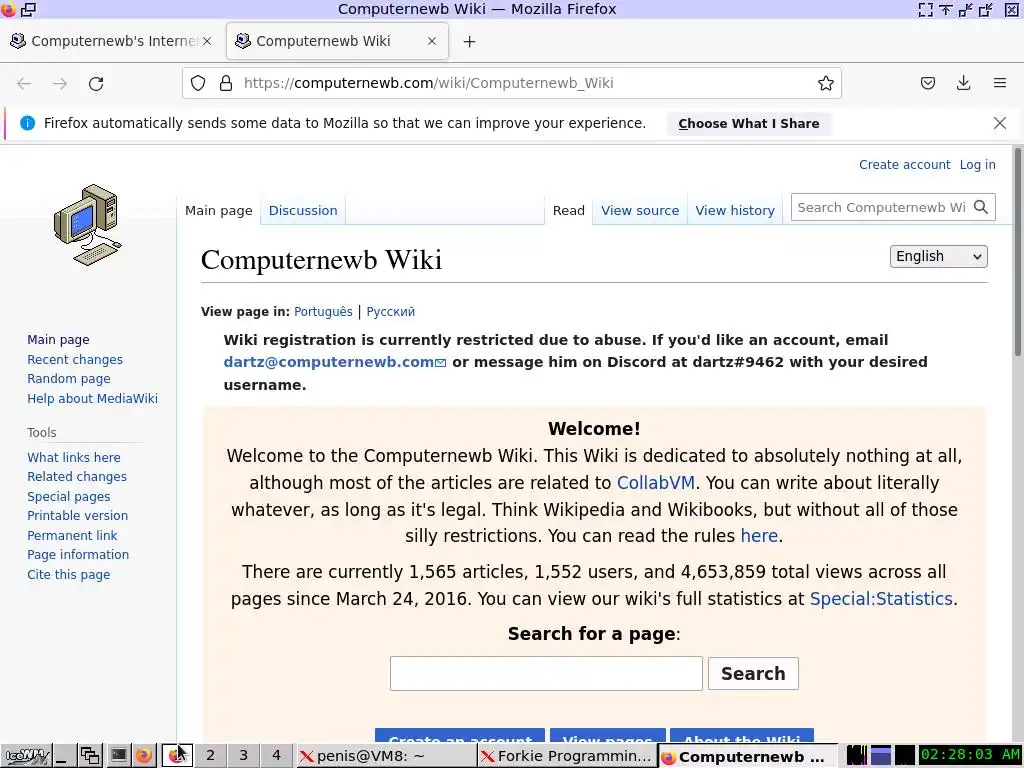Launch the terminal from the taskbar

pos(118,756)
